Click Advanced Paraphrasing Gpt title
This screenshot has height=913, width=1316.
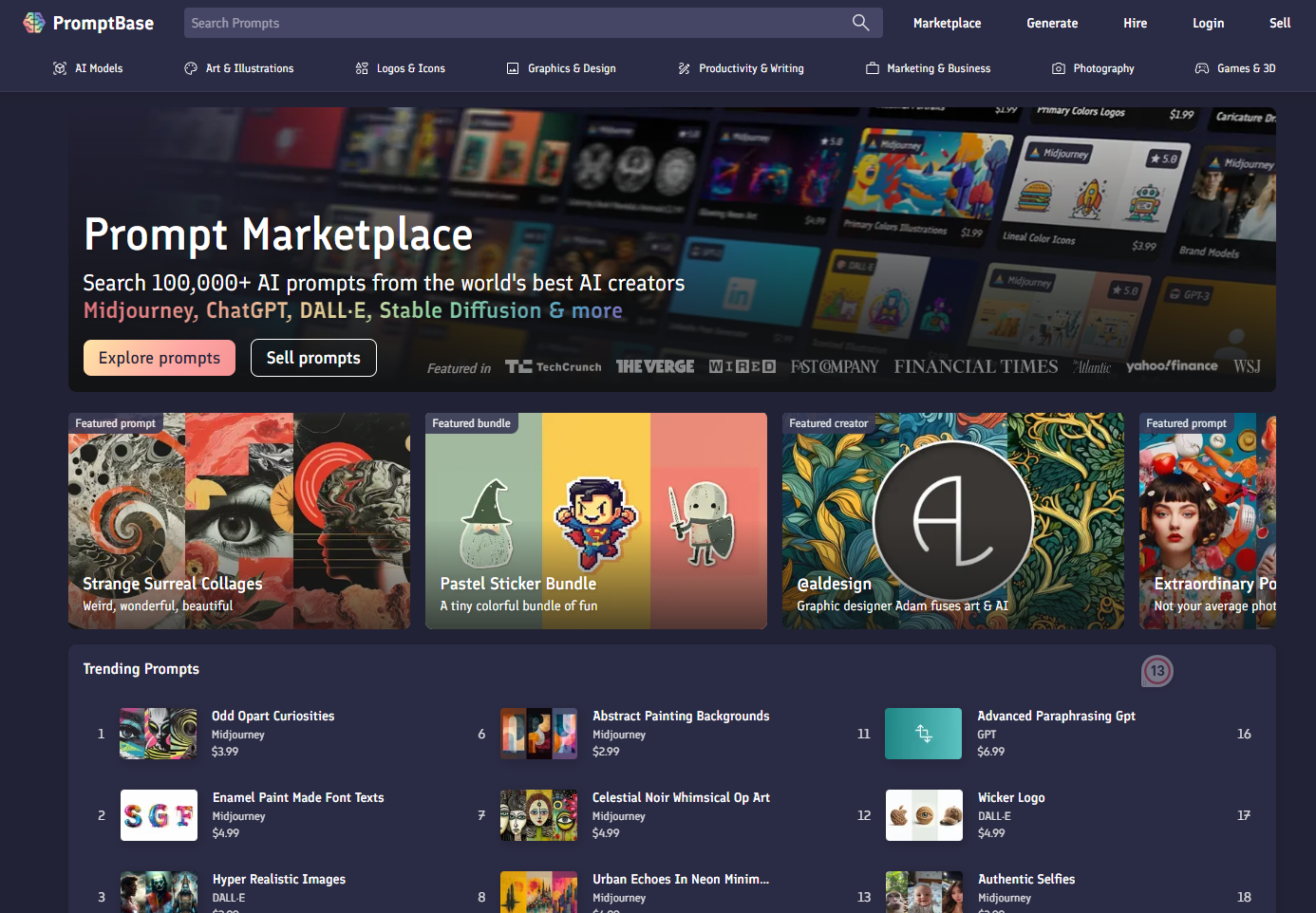pyautogui.click(x=1057, y=716)
